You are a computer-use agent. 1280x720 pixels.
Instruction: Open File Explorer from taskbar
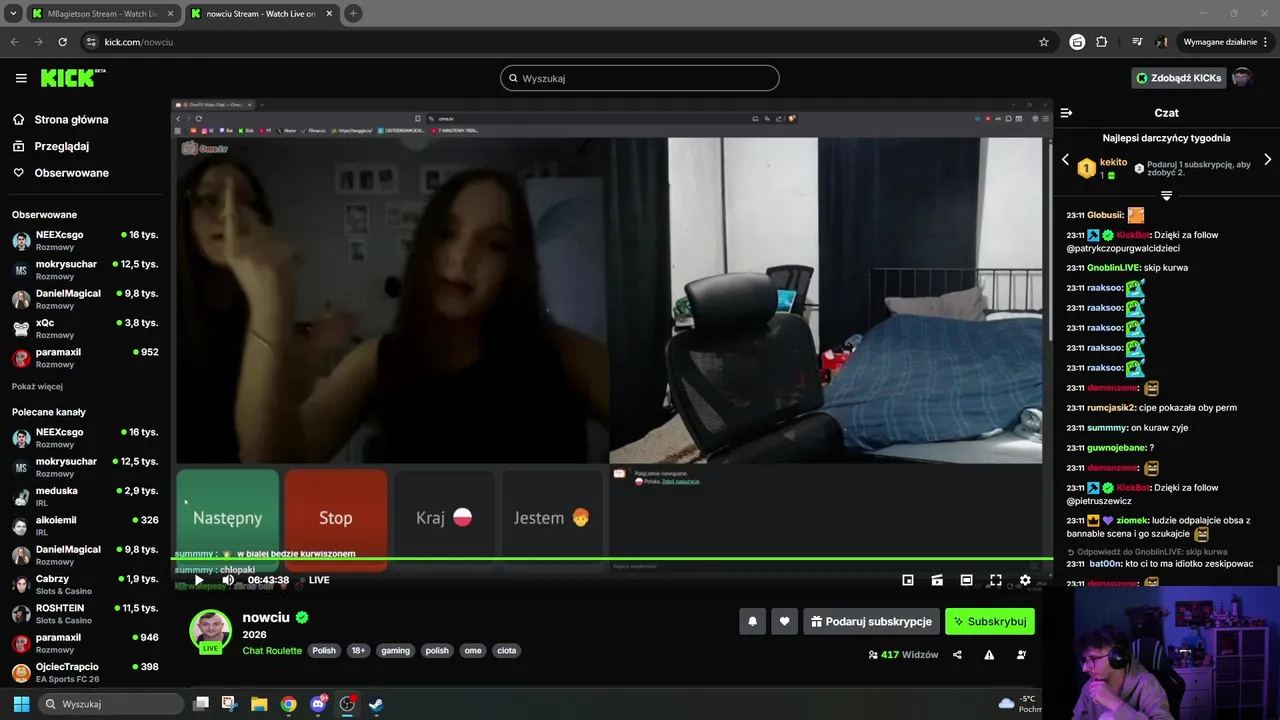coord(259,704)
